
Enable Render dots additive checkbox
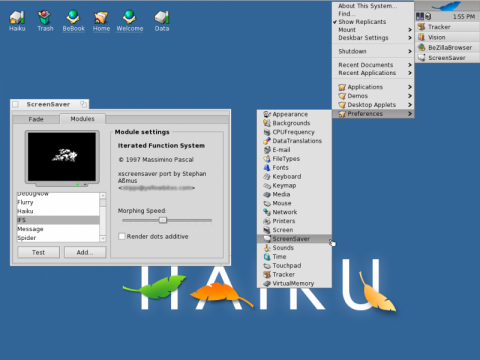pyautogui.click(x=122, y=236)
